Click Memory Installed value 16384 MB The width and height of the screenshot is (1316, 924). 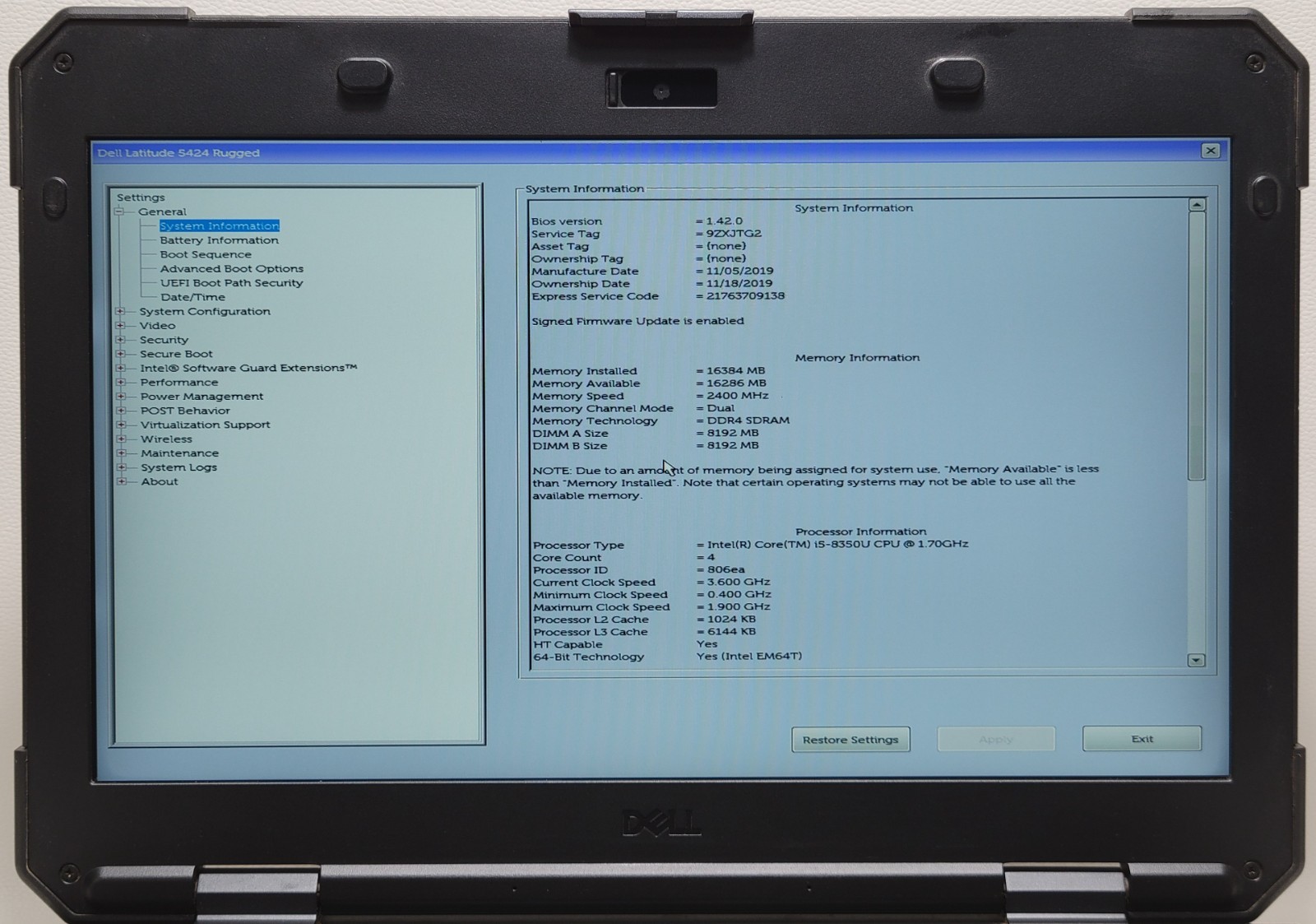pyautogui.click(x=735, y=370)
